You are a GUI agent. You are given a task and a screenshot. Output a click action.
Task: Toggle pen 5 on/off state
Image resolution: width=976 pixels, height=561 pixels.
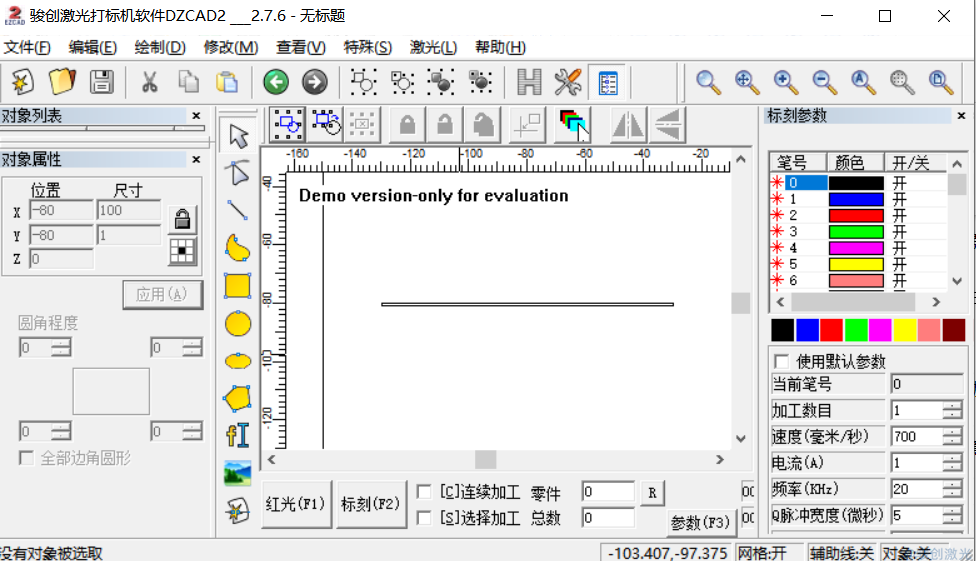coord(899,264)
